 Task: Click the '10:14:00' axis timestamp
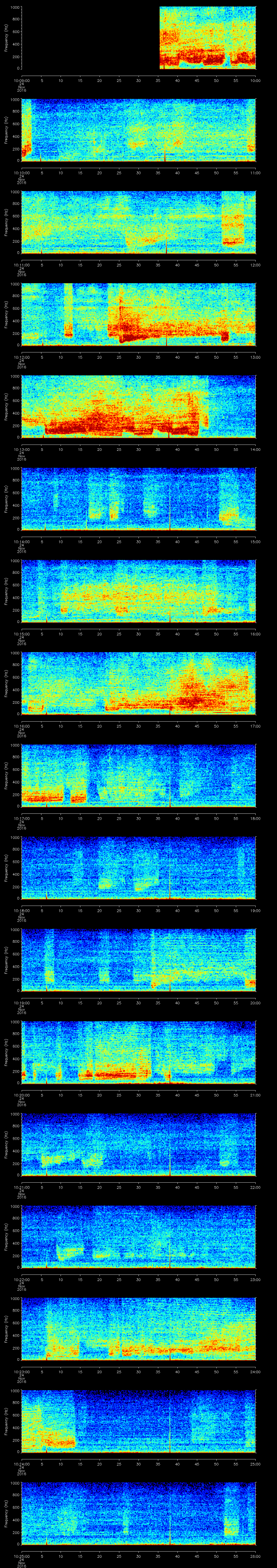(x=21, y=542)
